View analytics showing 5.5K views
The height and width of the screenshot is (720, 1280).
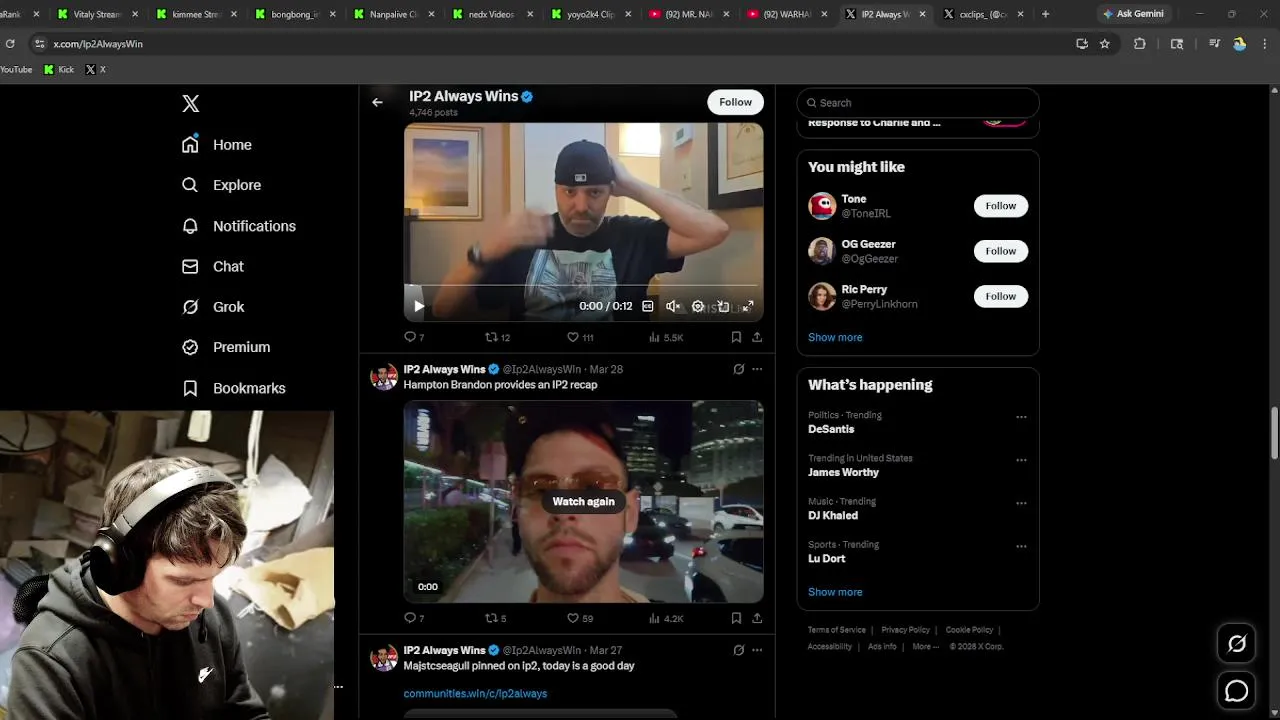(x=665, y=337)
